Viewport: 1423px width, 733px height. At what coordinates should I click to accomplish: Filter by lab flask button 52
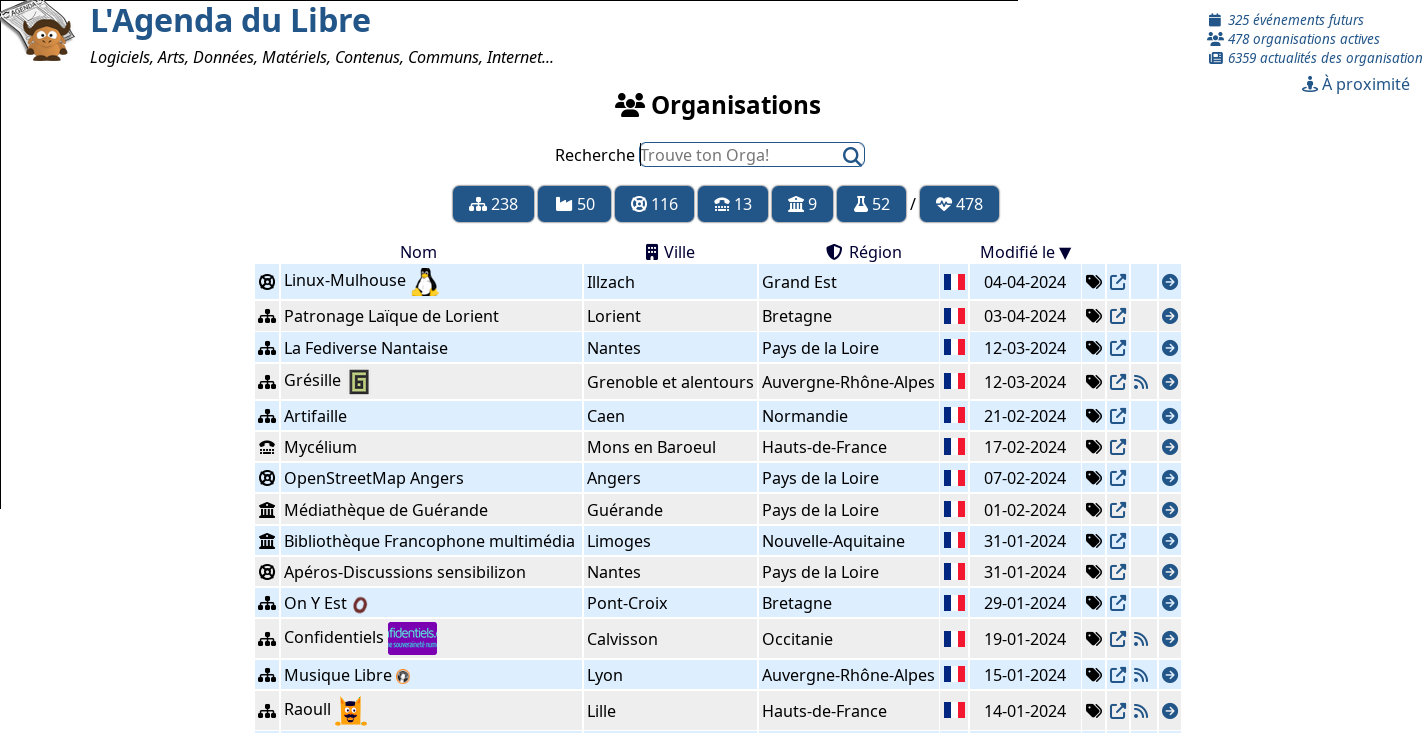tap(871, 204)
